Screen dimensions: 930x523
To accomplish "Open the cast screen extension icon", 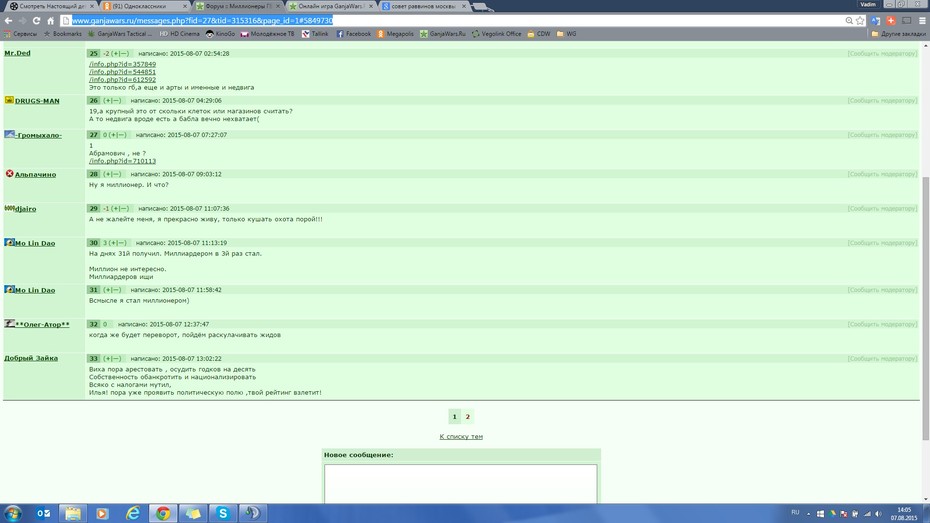I will coord(906,21).
